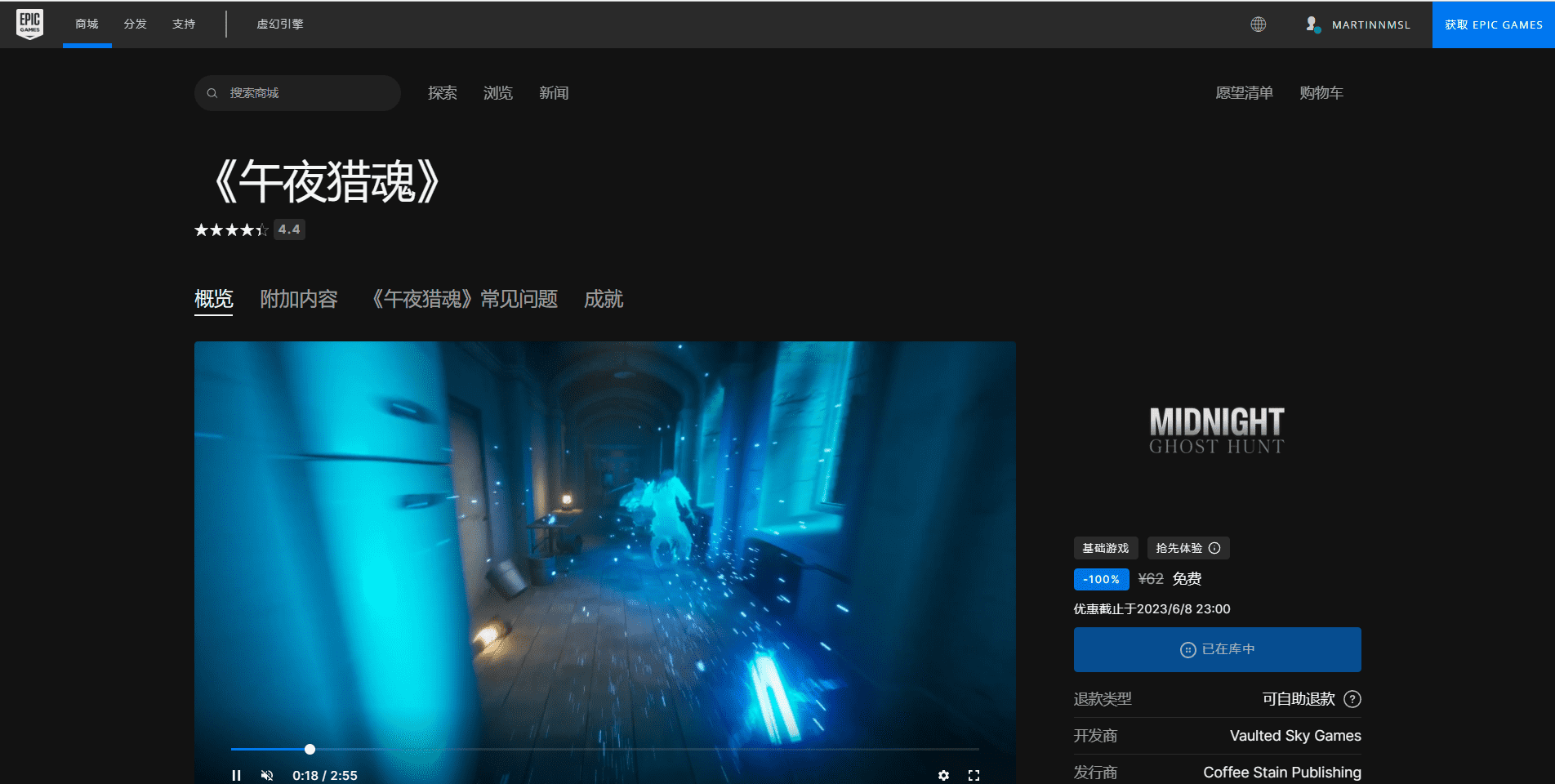Click the user avatar icon beside MARTINNMSL
1555x784 pixels.
coord(1312,24)
